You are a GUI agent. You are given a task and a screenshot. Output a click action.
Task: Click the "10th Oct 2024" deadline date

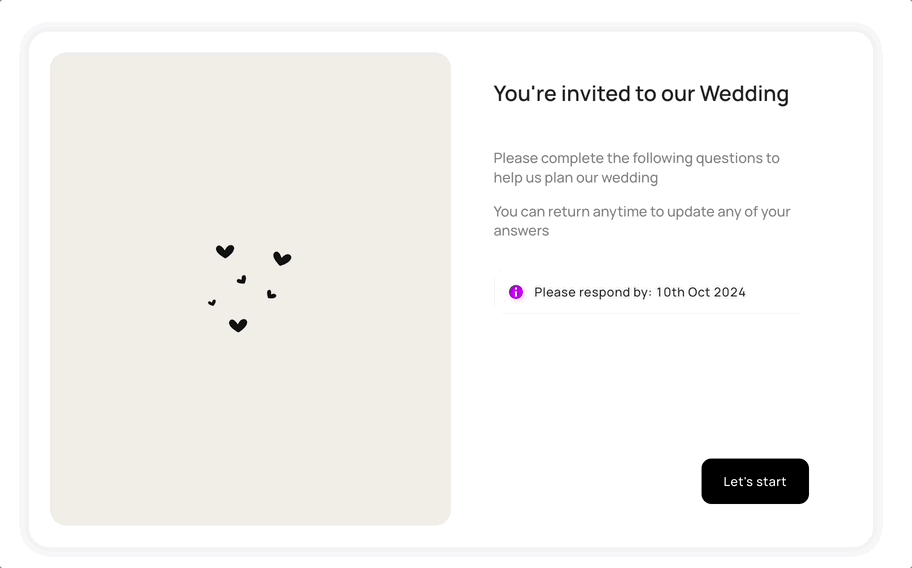[x=700, y=292]
